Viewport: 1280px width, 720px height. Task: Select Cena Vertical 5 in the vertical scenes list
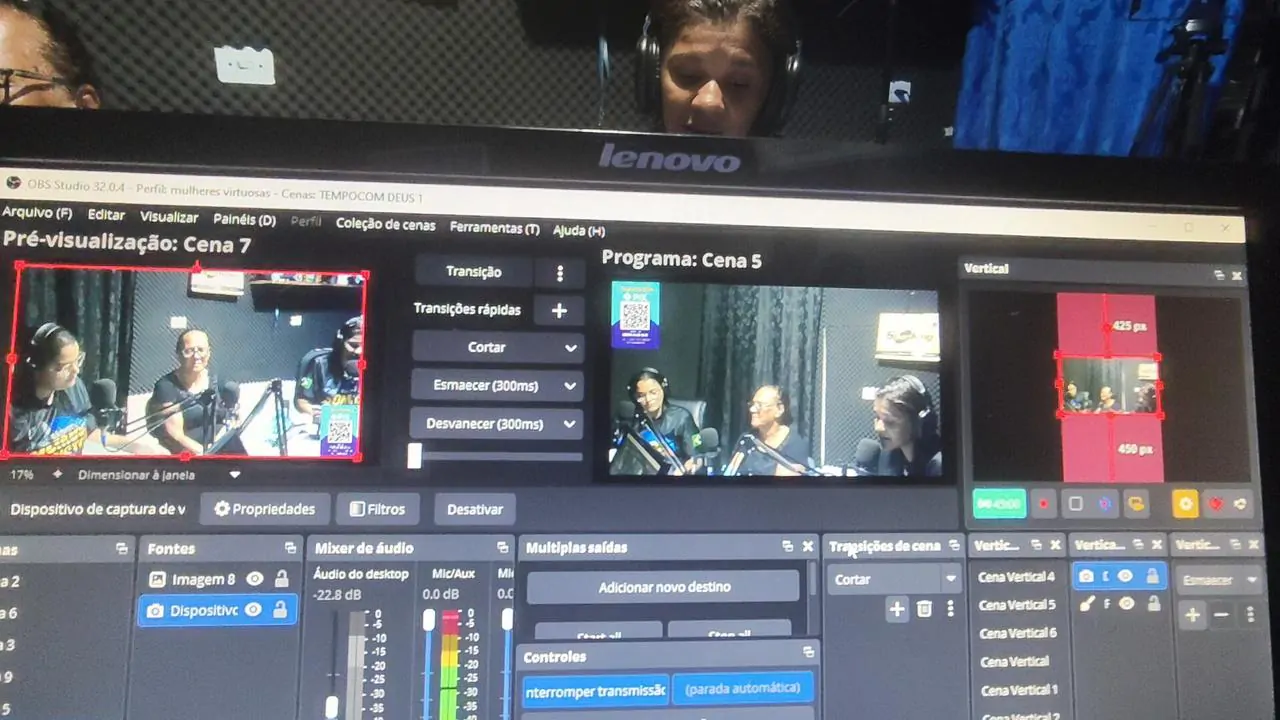[1016, 604]
